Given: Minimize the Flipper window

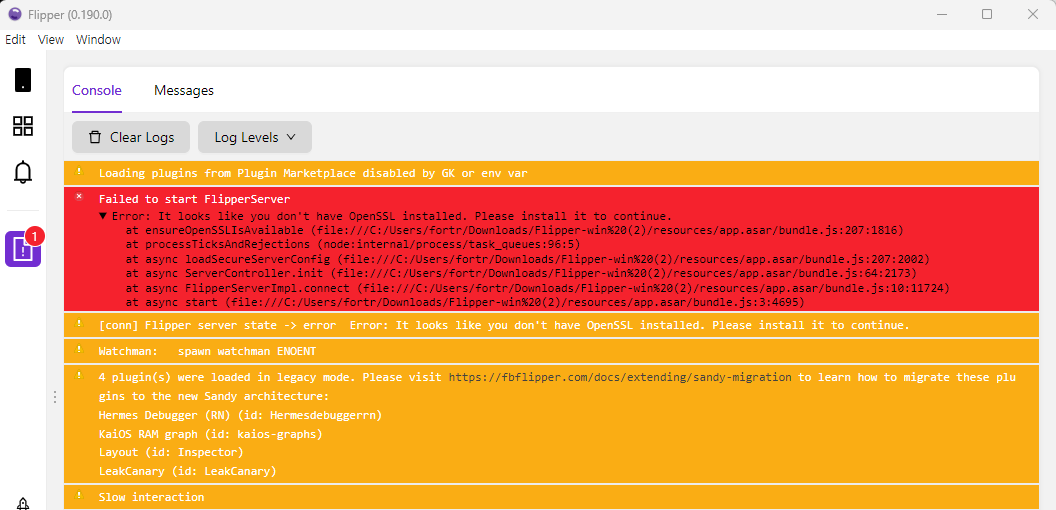Looking at the screenshot, I should (x=942, y=14).
